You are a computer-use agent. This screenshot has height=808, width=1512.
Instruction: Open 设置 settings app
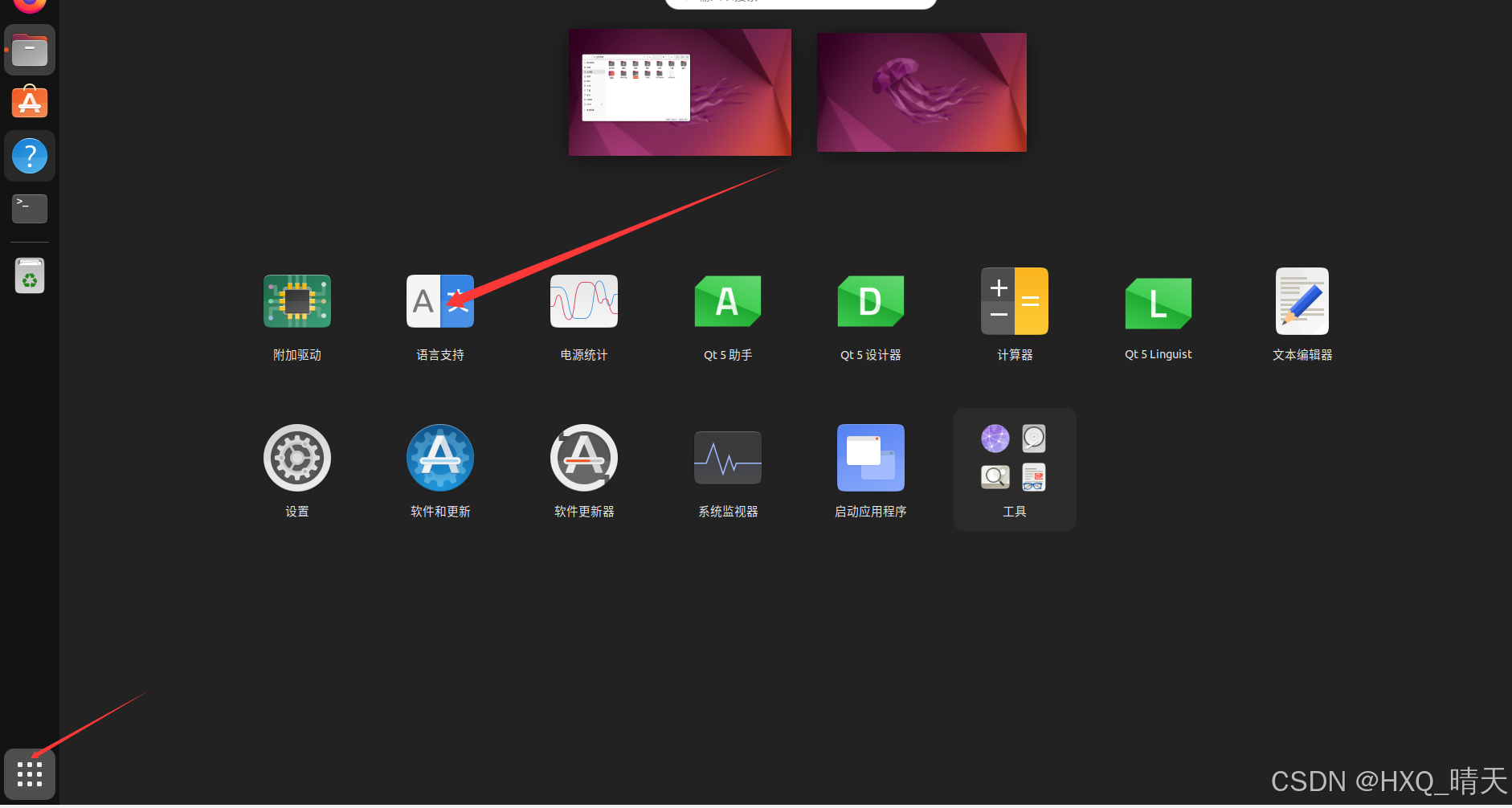click(x=297, y=458)
